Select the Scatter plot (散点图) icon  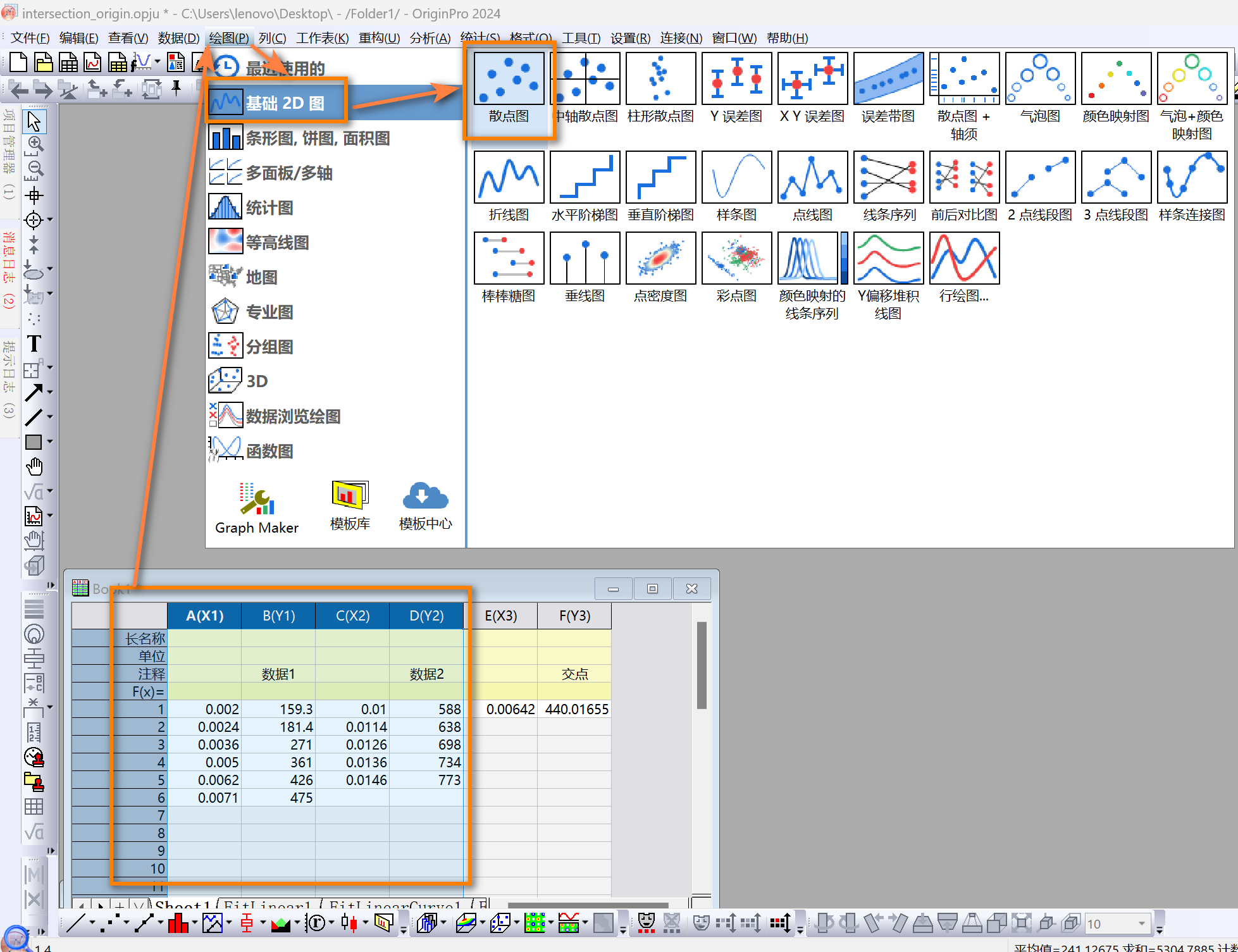click(509, 80)
